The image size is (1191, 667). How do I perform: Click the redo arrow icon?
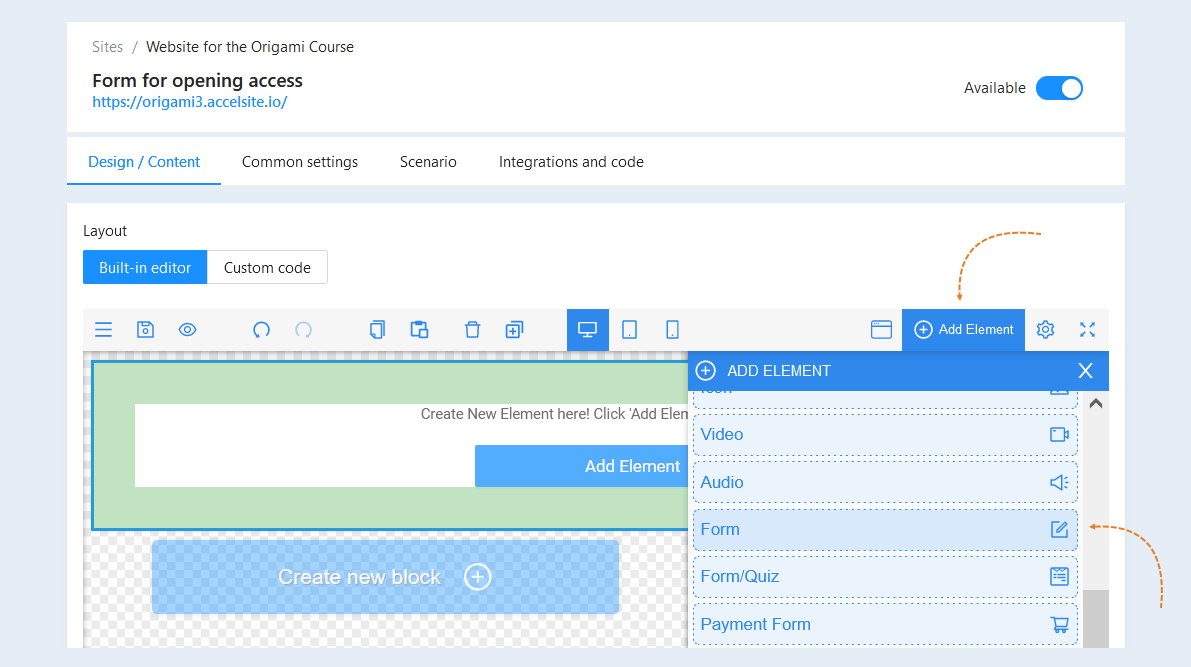[x=303, y=330]
